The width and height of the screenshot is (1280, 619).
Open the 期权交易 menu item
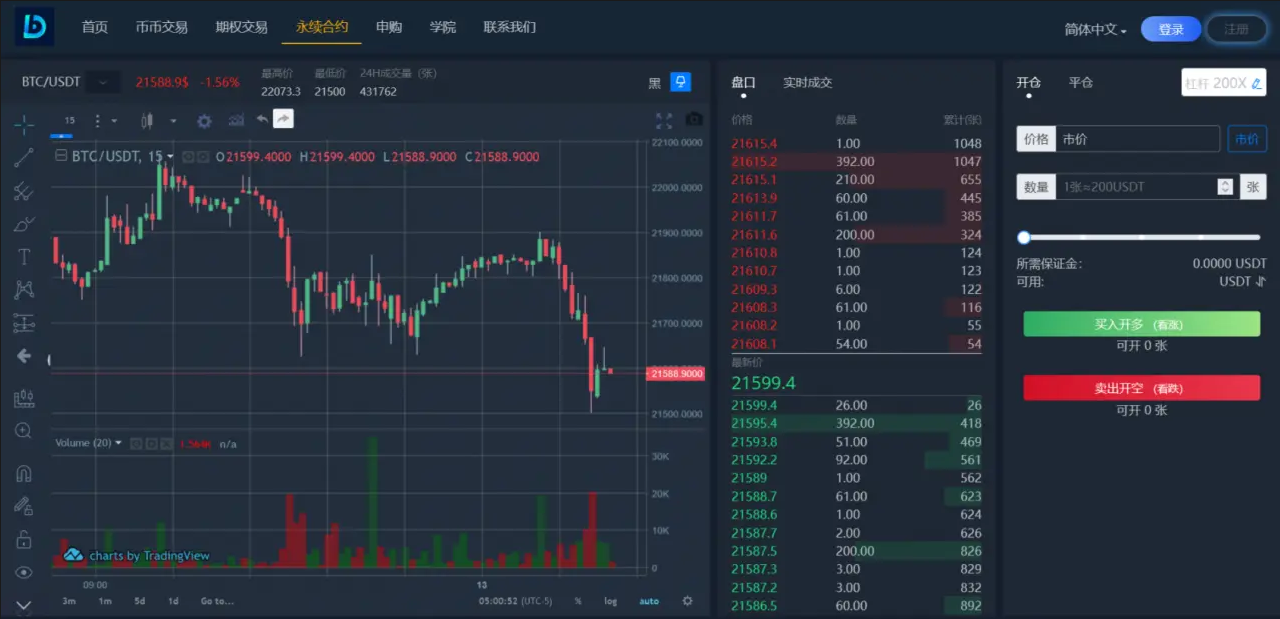click(x=241, y=27)
